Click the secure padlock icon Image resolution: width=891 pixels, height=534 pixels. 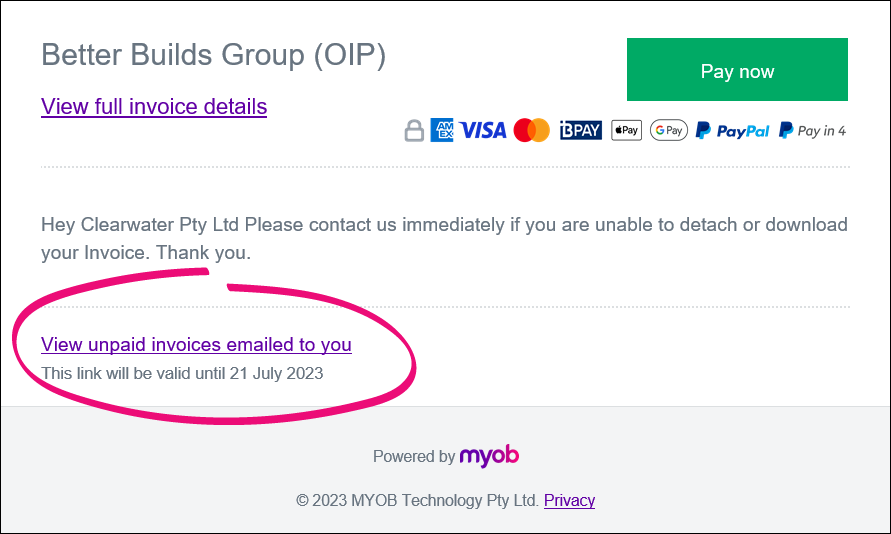(414, 131)
